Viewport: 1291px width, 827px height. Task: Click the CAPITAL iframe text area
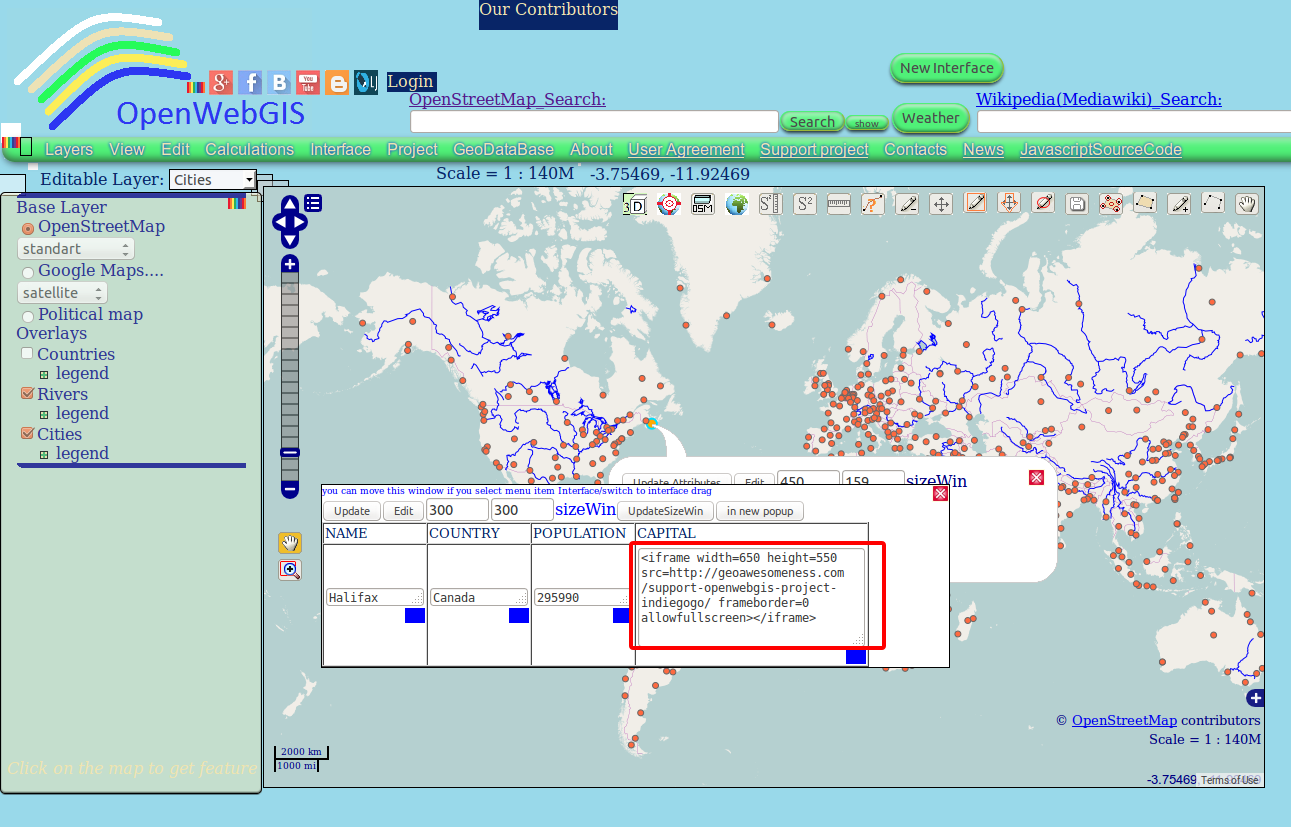(x=752, y=597)
